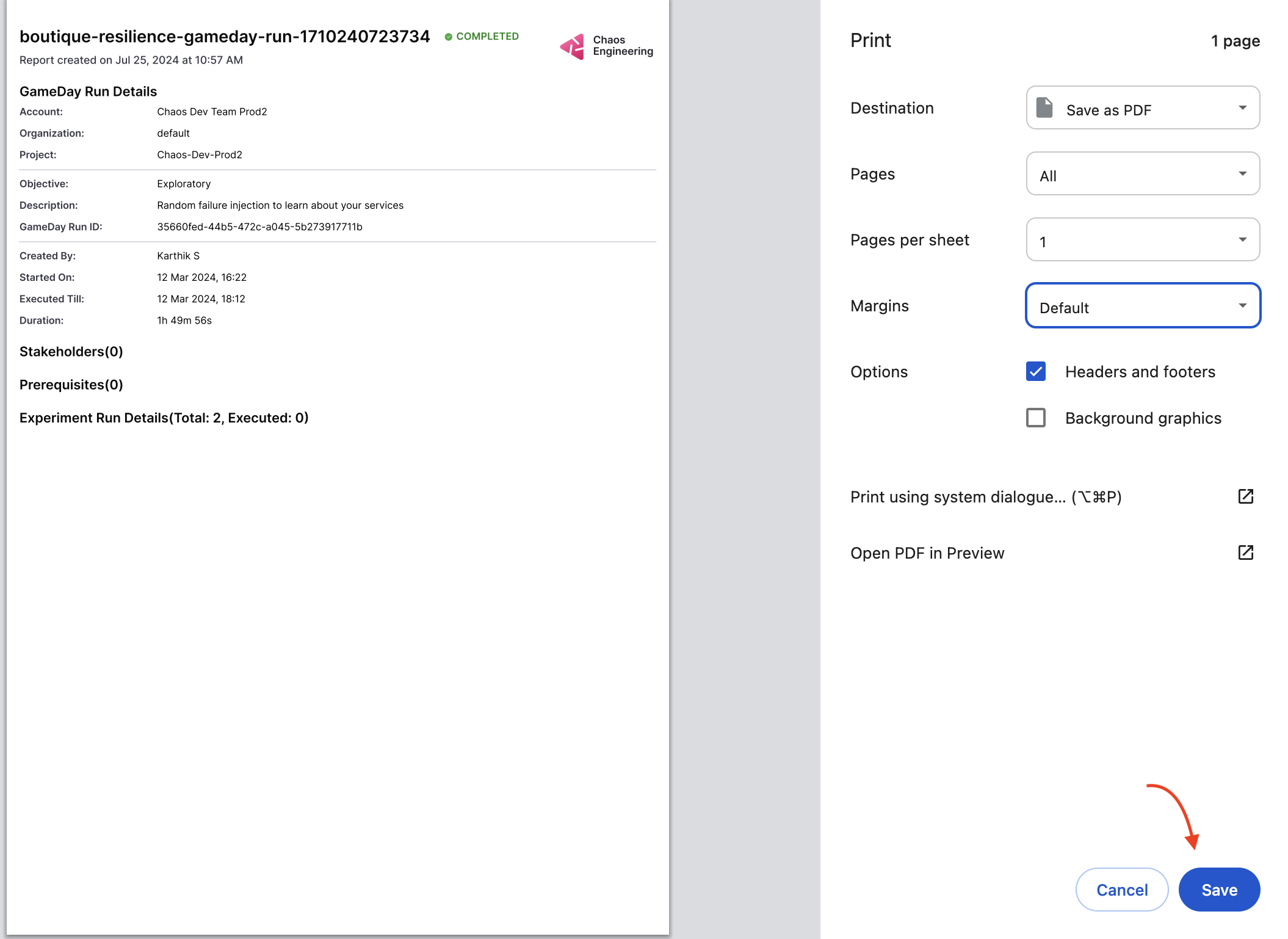Click the gameday run report title
This screenshot has height=939, width=1288.
pos(225,37)
